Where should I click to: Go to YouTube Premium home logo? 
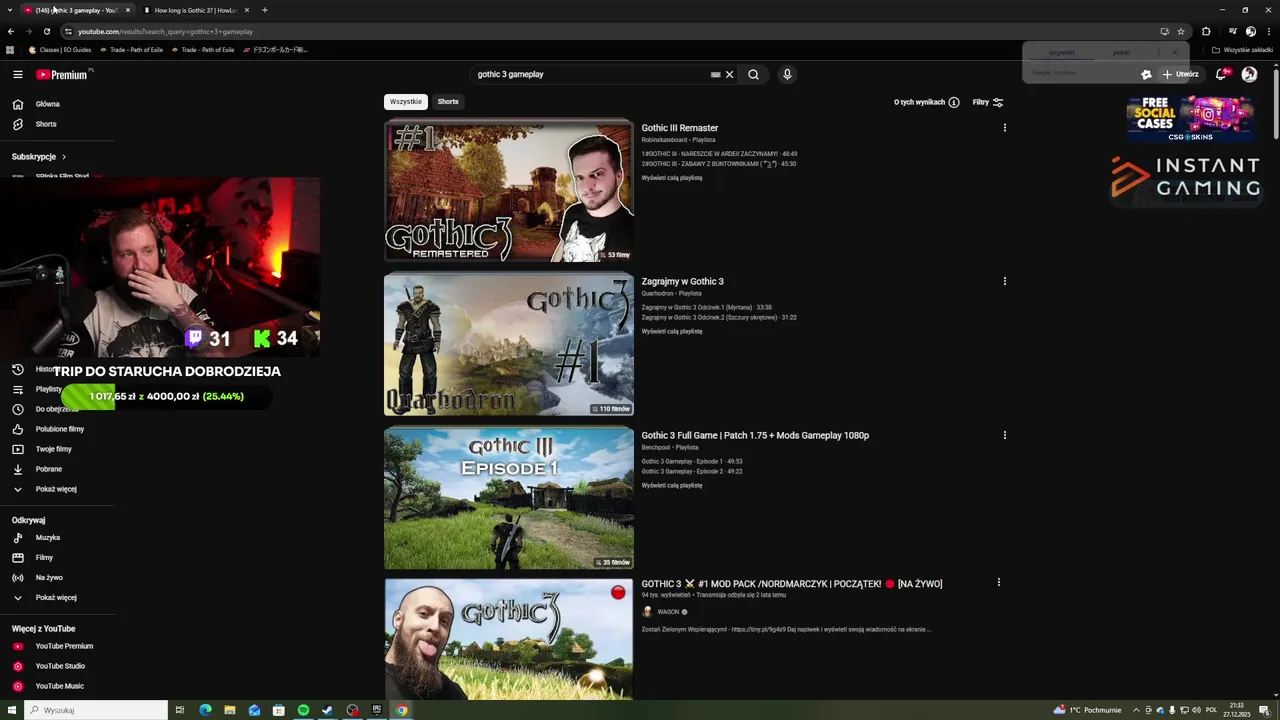click(x=63, y=74)
